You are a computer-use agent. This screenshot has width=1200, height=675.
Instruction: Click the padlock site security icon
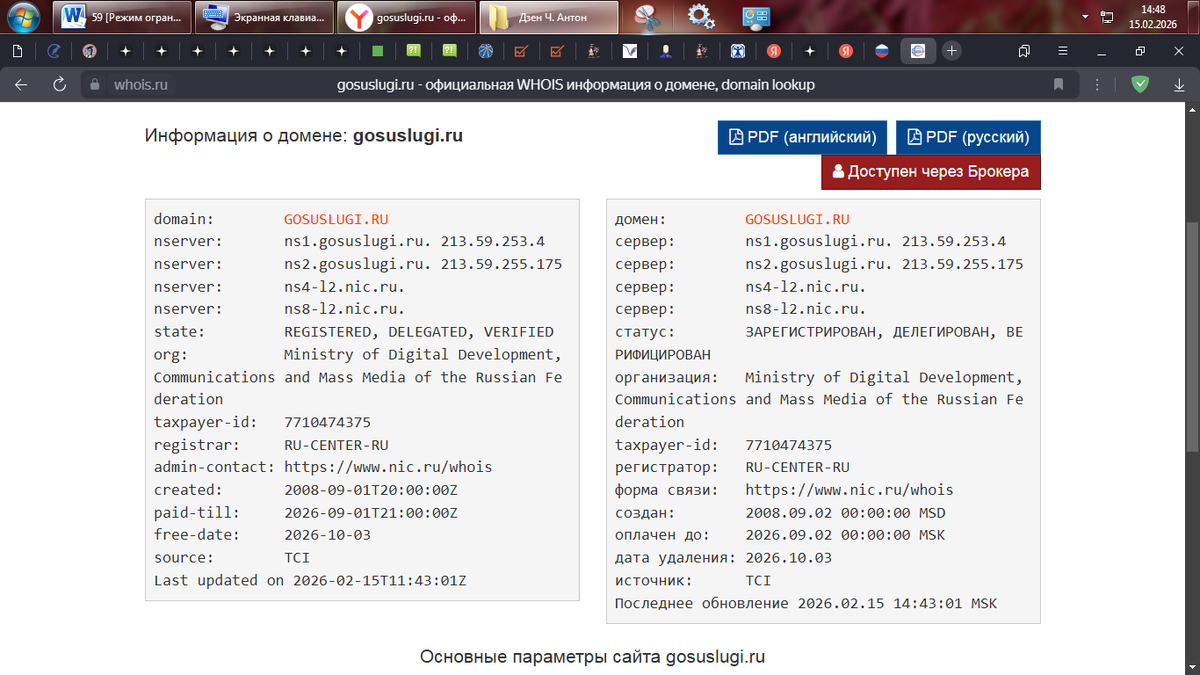click(96, 85)
